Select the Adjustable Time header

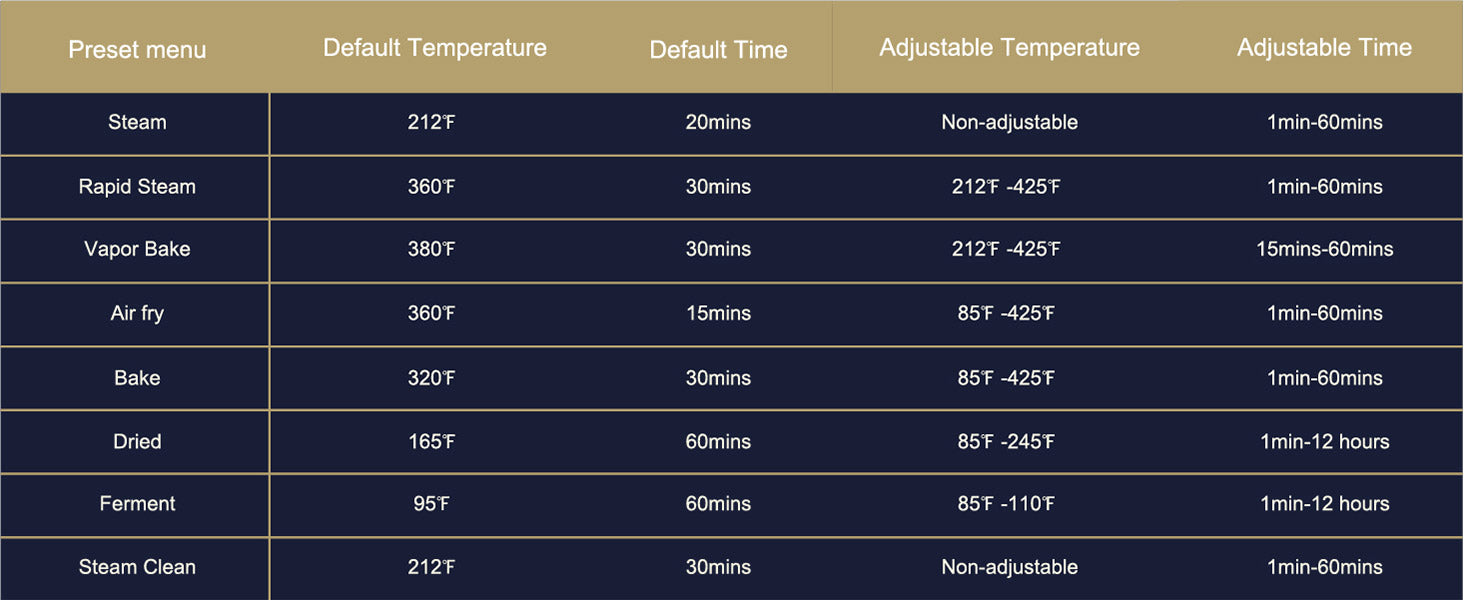click(1324, 47)
